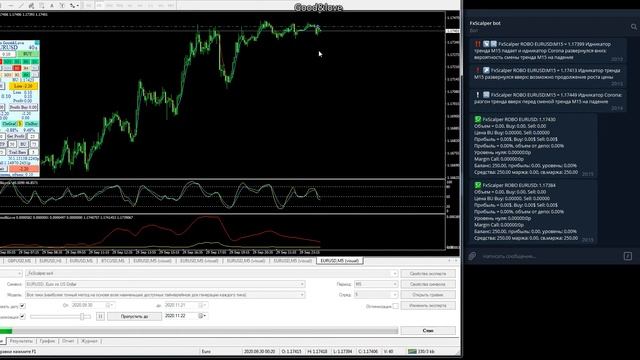Open the symbol EURUSD dropdown
Image resolution: width=640 pixels, height=360 pixels.
302,284
